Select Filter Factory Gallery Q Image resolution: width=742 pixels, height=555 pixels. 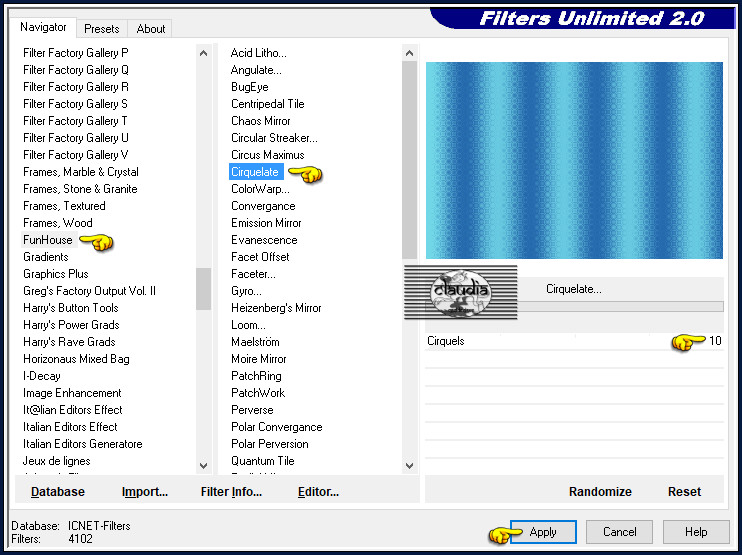point(76,70)
